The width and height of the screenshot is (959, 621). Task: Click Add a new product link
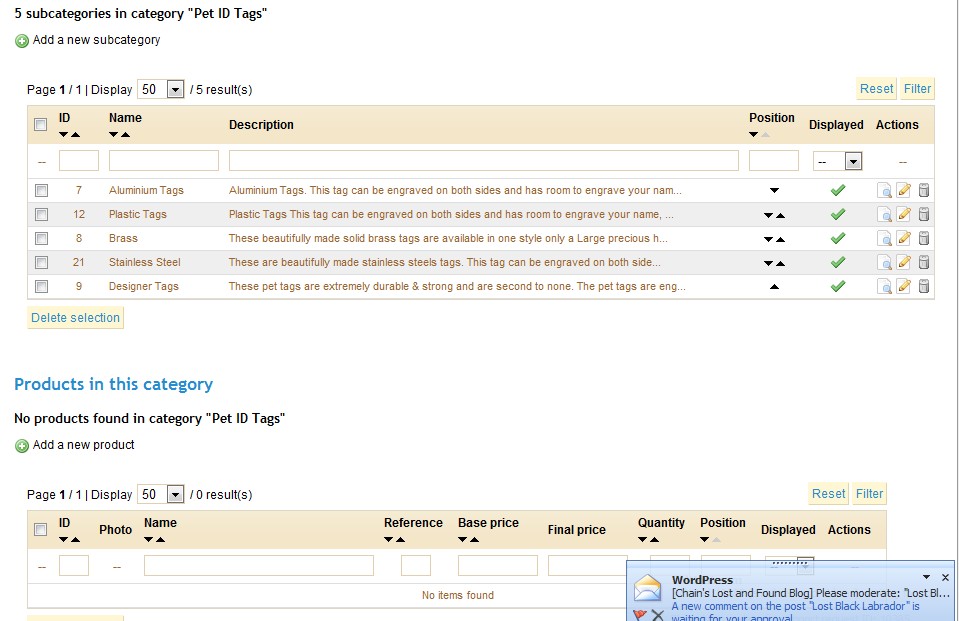click(x=83, y=445)
